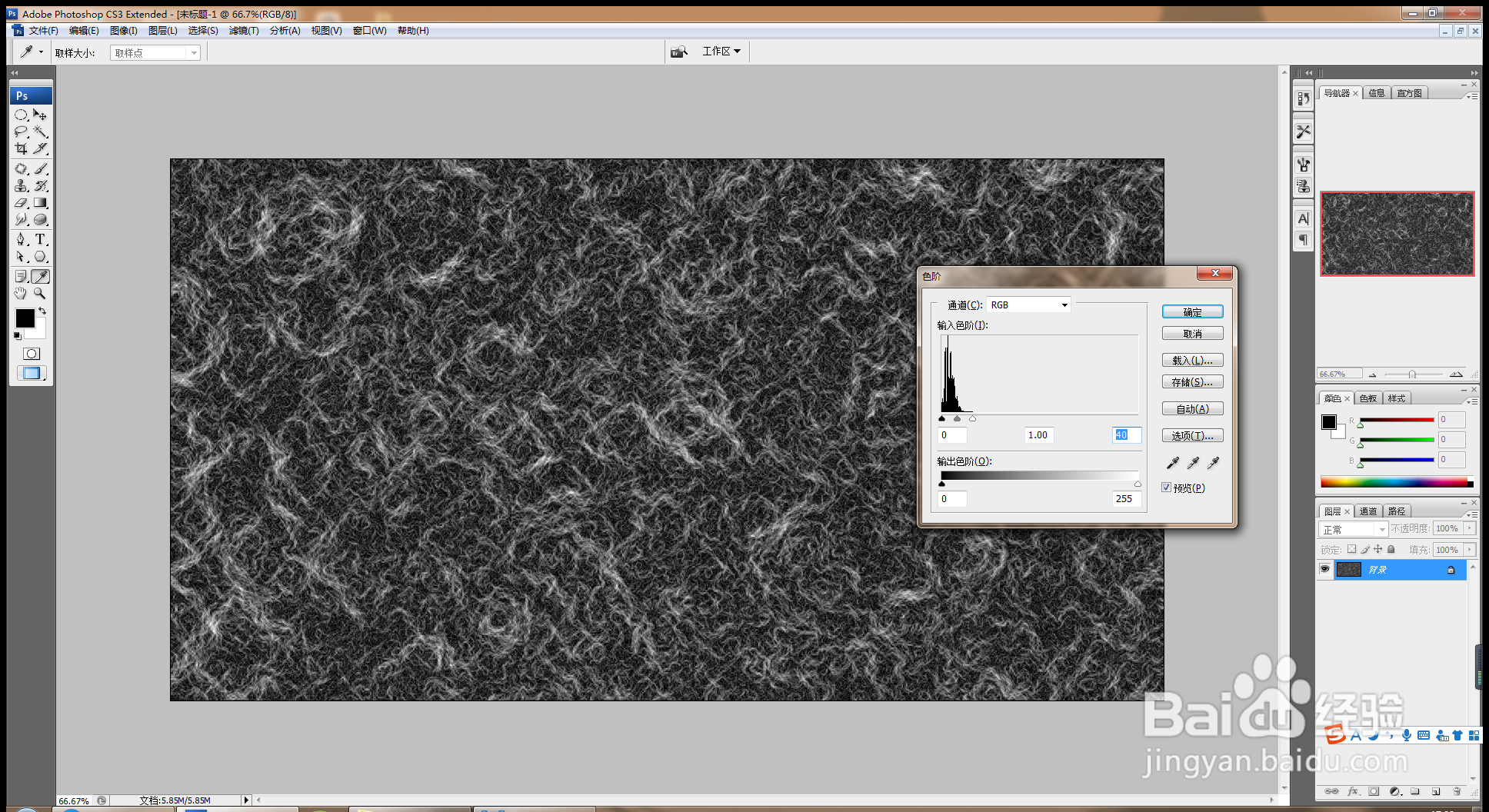The image size is (1489, 812).
Task: Toggle Quick Mask mode
Action: (x=32, y=354)
